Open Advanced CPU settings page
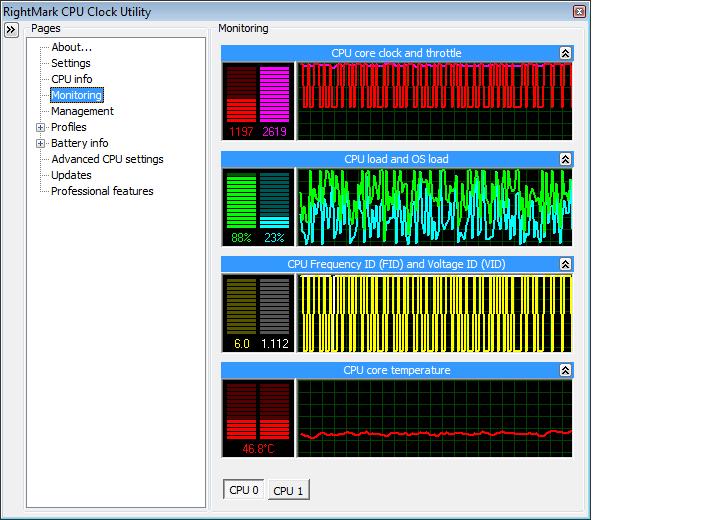 (107, 159)
